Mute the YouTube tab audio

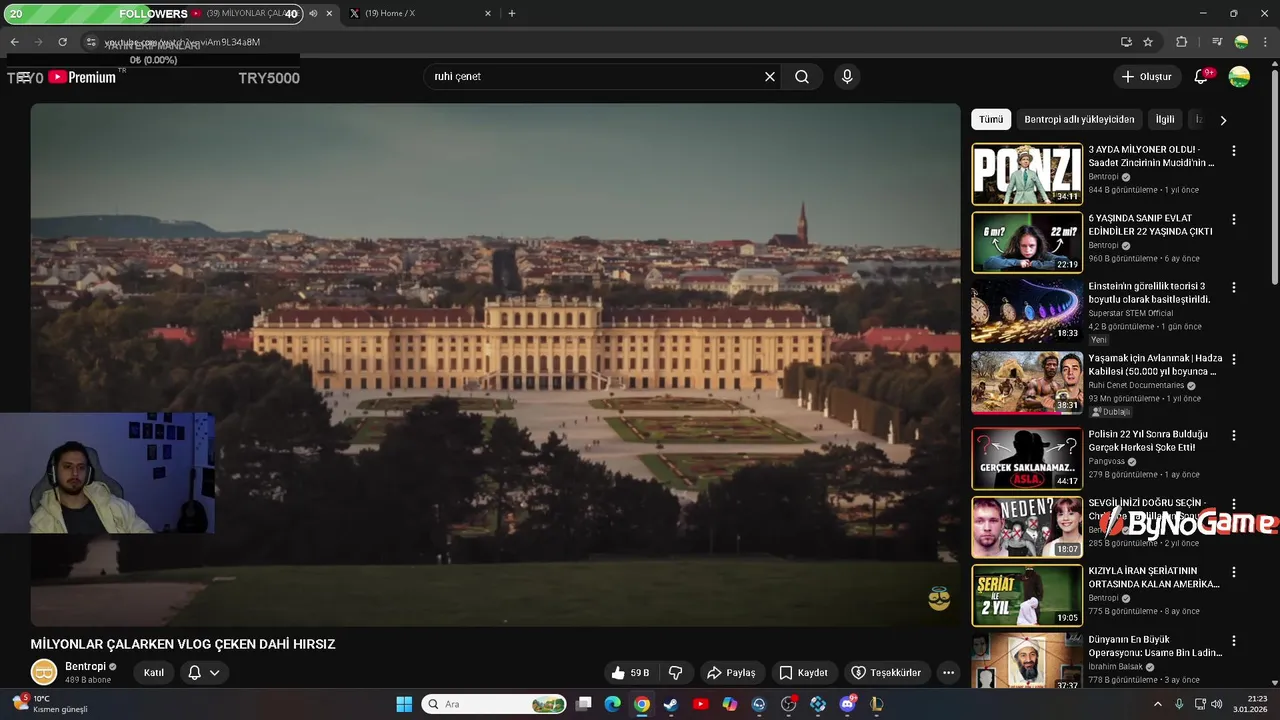(x=313, y=14)
